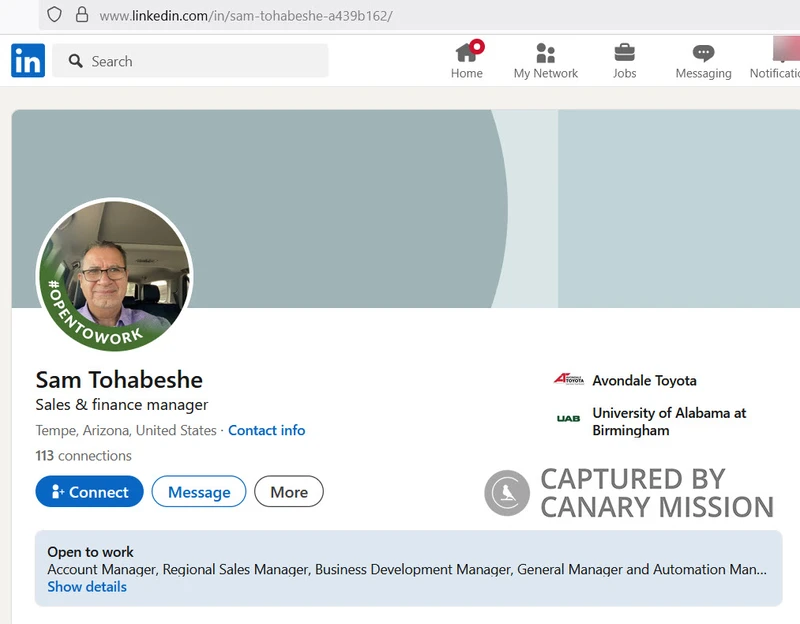Click the LinkedIn logo icon

click(28, 60)
